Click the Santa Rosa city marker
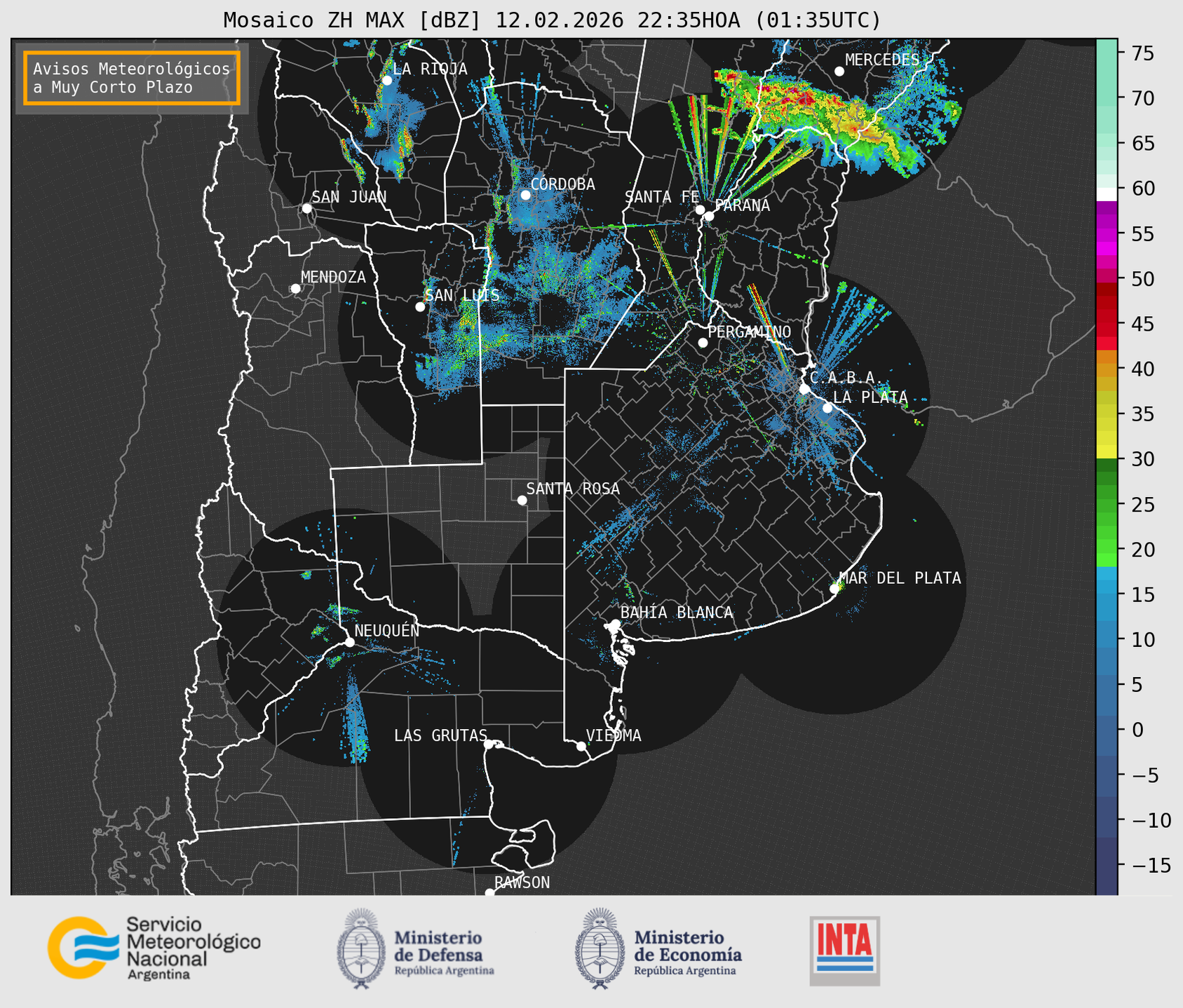 [522, 500]
